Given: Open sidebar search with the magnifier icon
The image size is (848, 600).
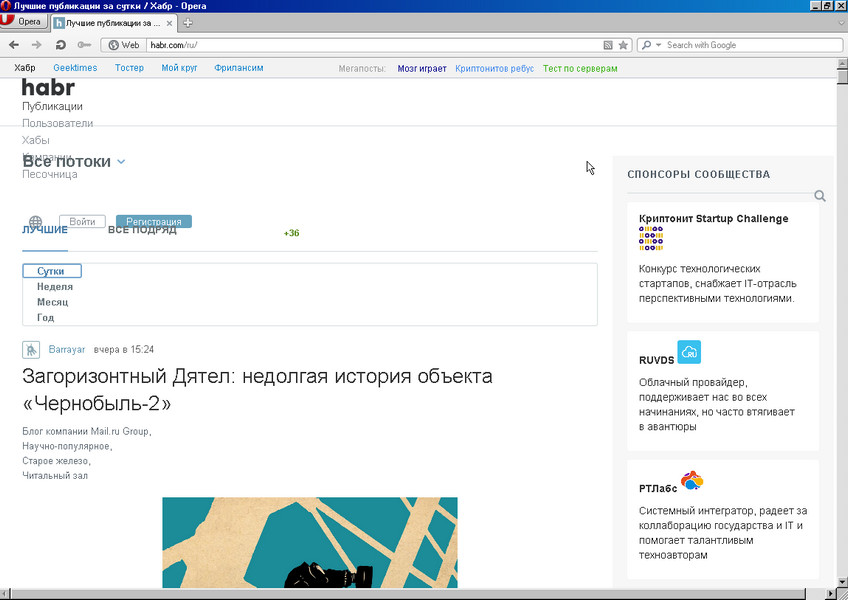Looking at the screenshot, I should [x=820, y=196].
